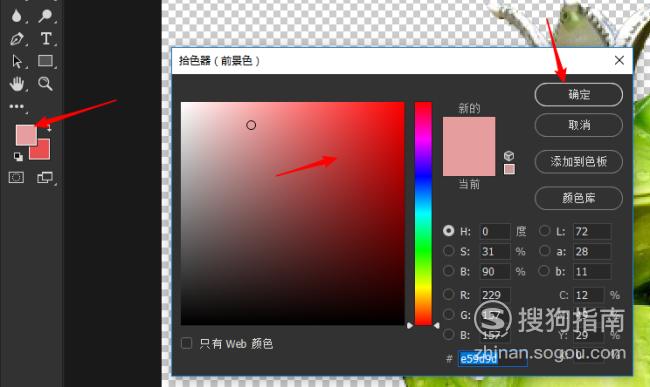Click the S value field showing 31
Image resolution: width=650 pixels, height=387 pixels.
point(495,251)
